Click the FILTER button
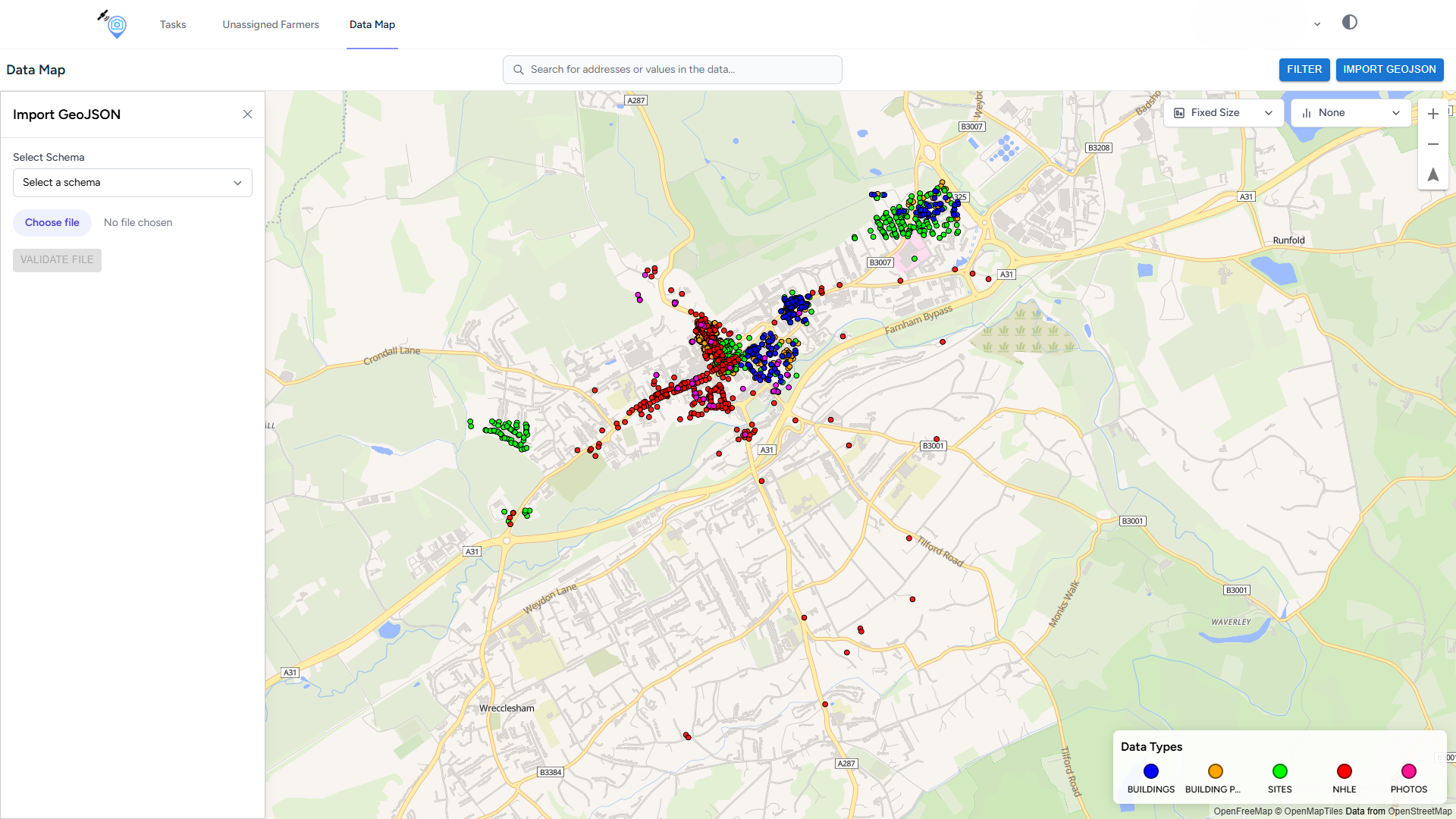The height and width of the screenshot is (819, 1456). [x=1304, y=70]
